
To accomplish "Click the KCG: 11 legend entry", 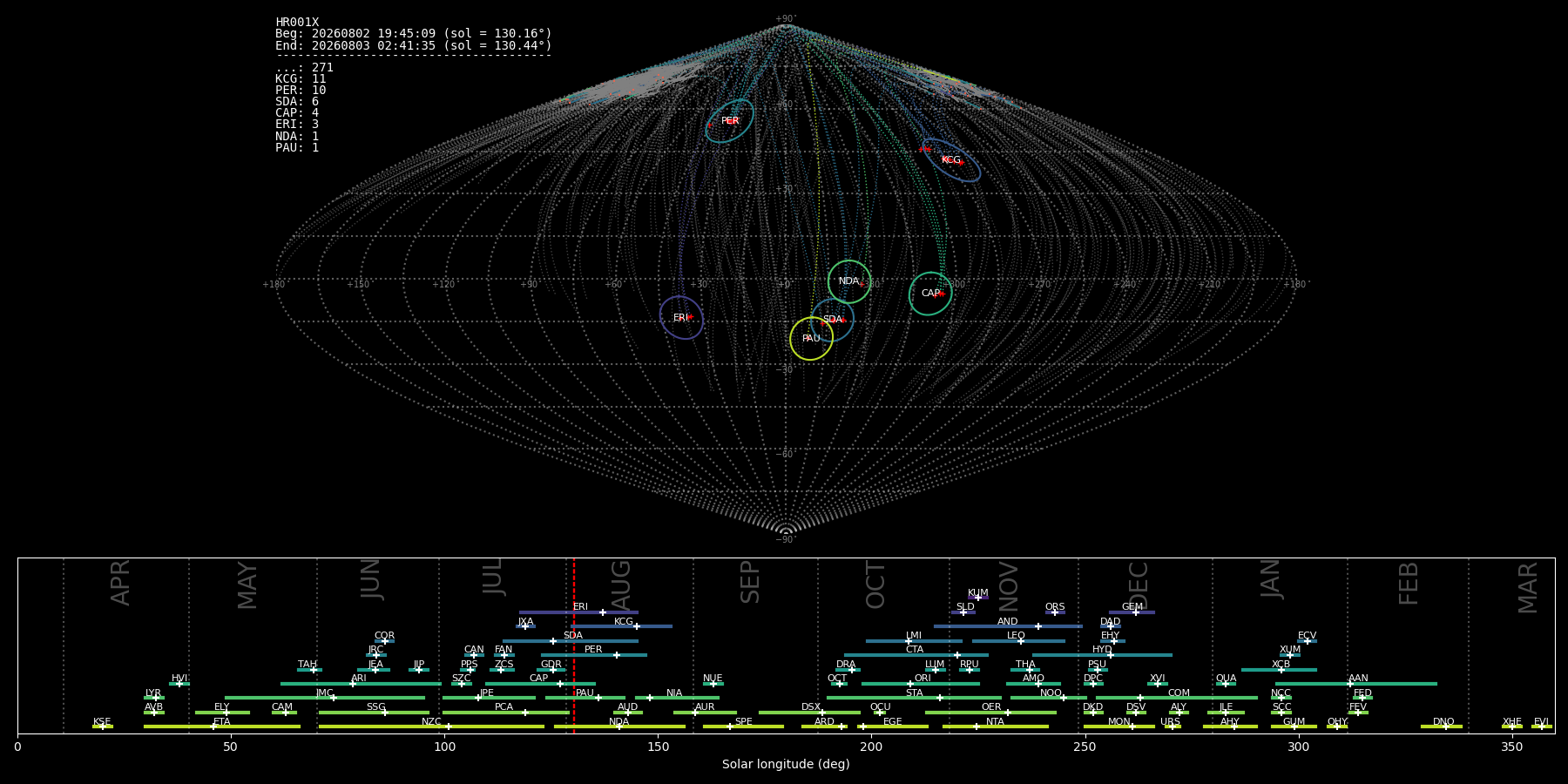I will click(301, 79).
